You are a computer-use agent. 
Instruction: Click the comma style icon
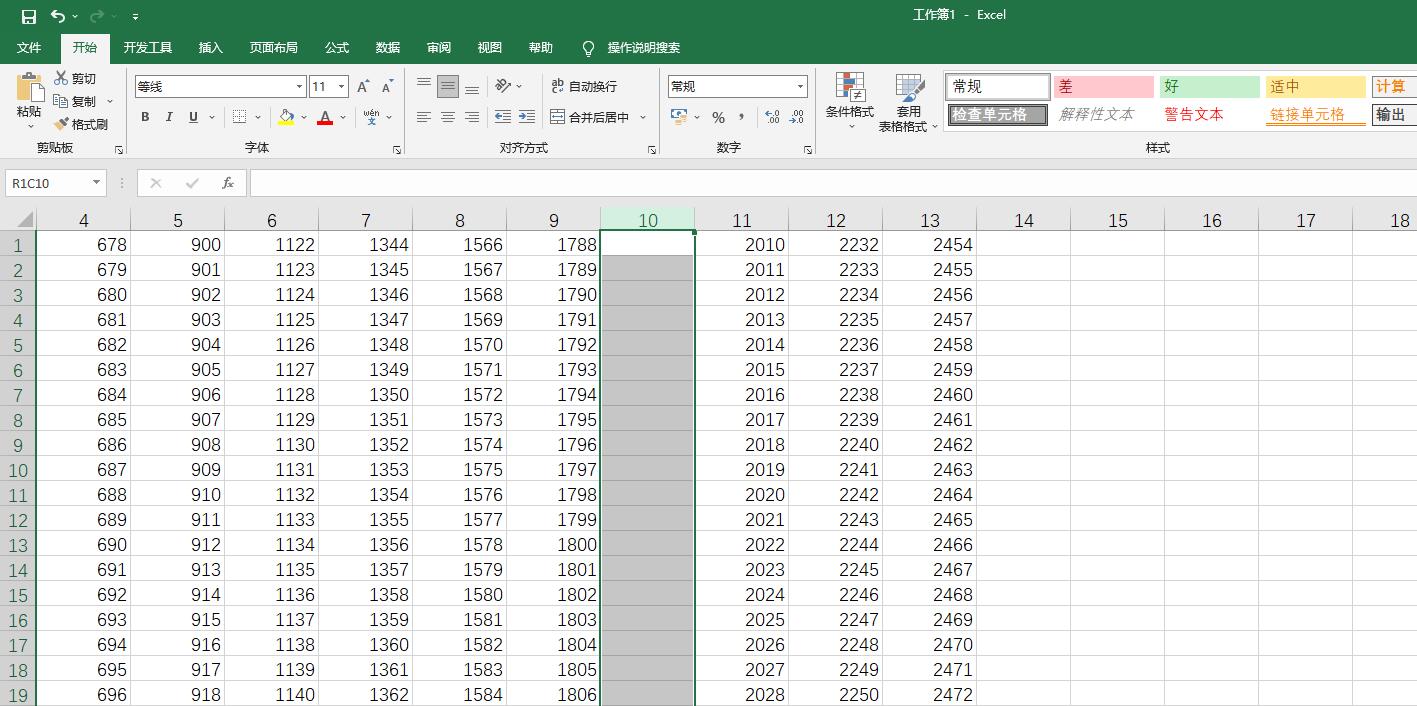742,117
